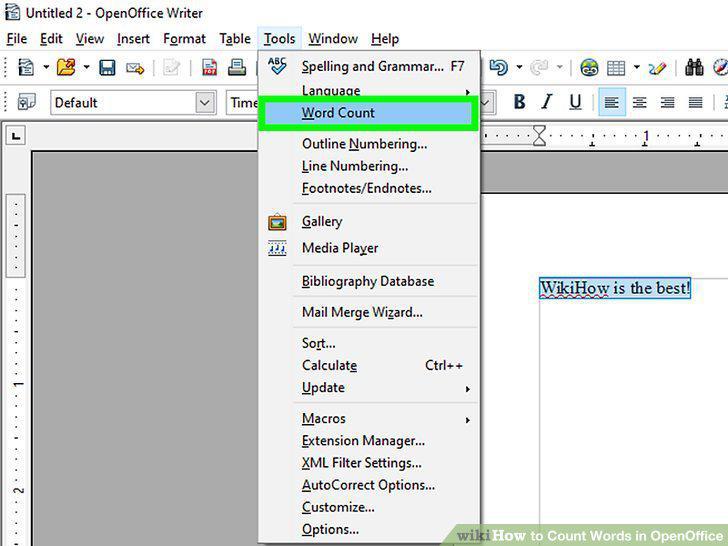Click the ruler tab stop type button
Image resolution: width=728 pixels, height=546 pixels.
tap(16, 136)
